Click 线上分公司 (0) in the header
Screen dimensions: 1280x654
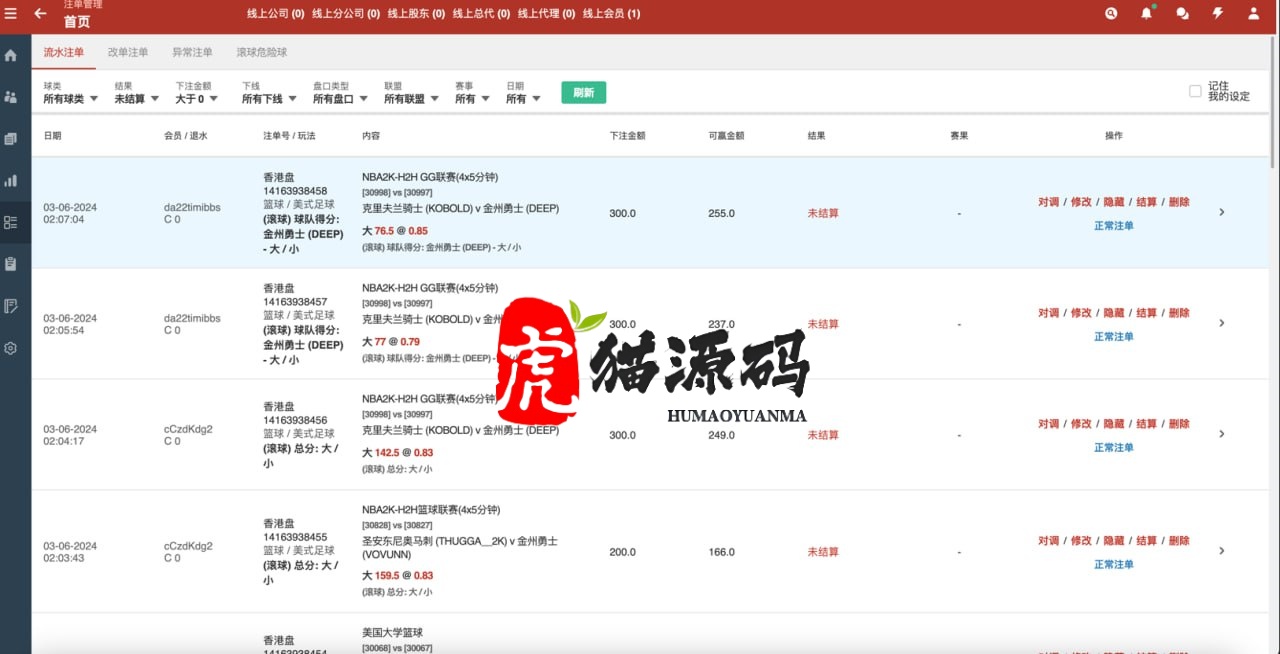(x=346, y=14)
